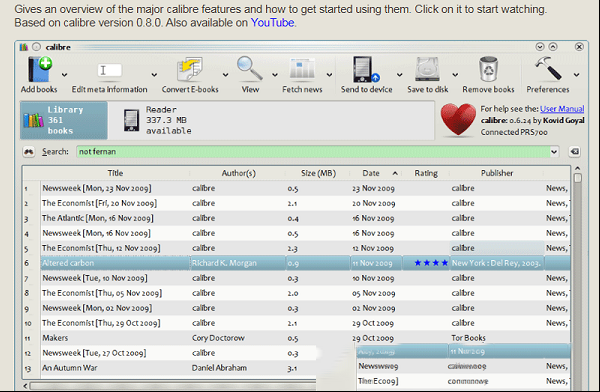Select the Altered carbon row
This screenshot has height=392, width=600.
[305, 263]
